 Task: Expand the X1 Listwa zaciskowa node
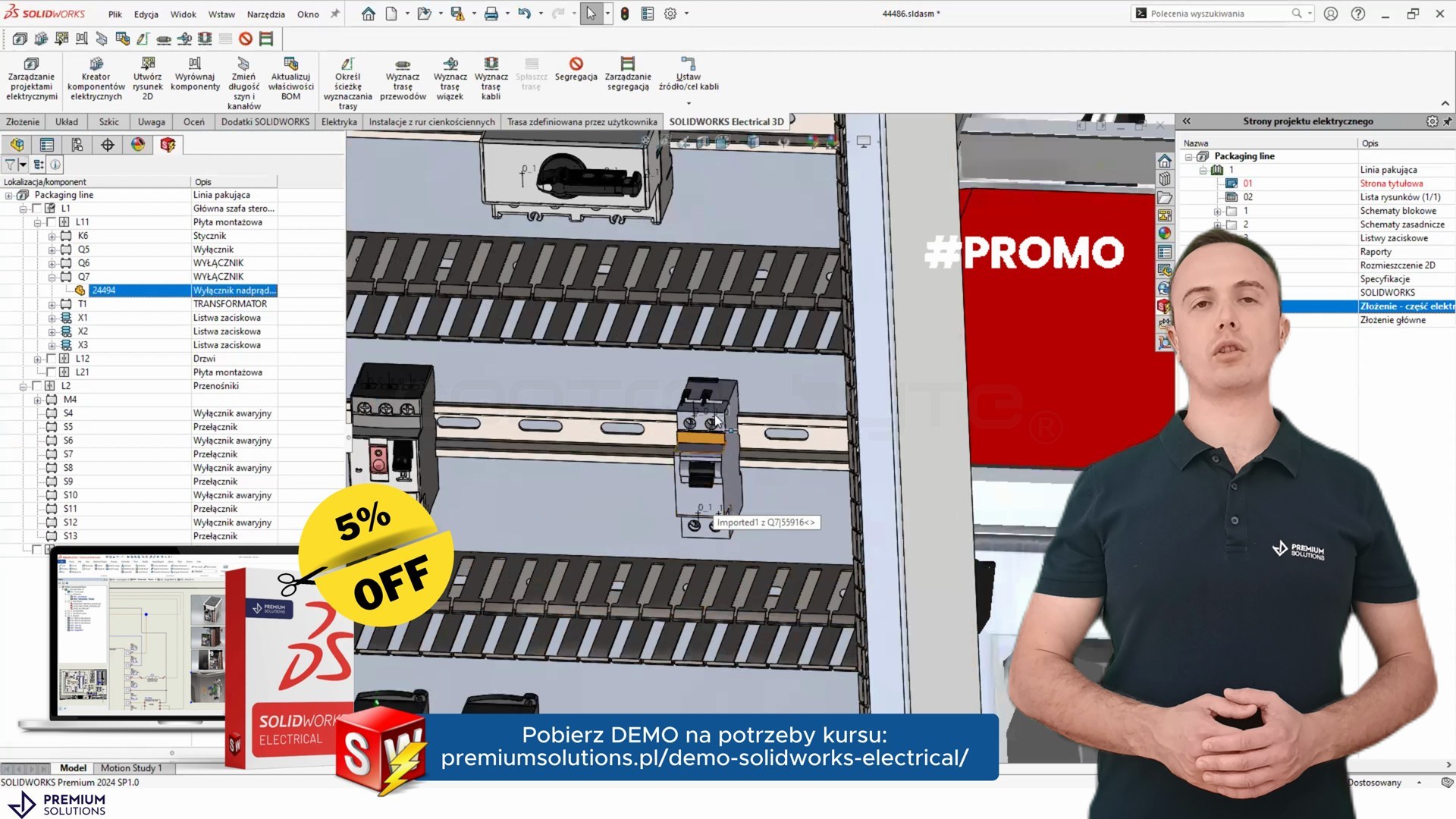[x=52, y=318]
